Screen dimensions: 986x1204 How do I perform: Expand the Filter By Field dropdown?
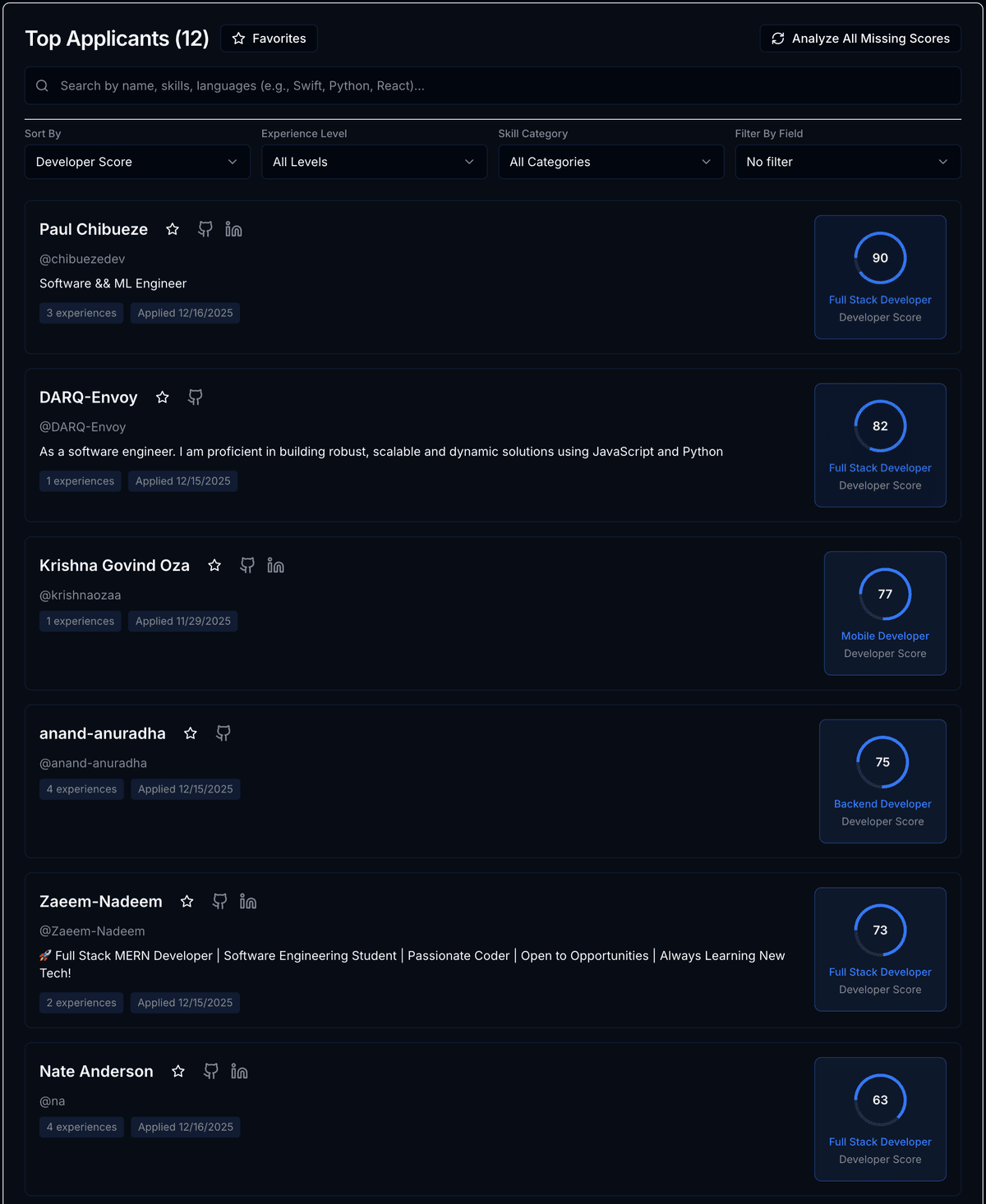coord(847,162)
